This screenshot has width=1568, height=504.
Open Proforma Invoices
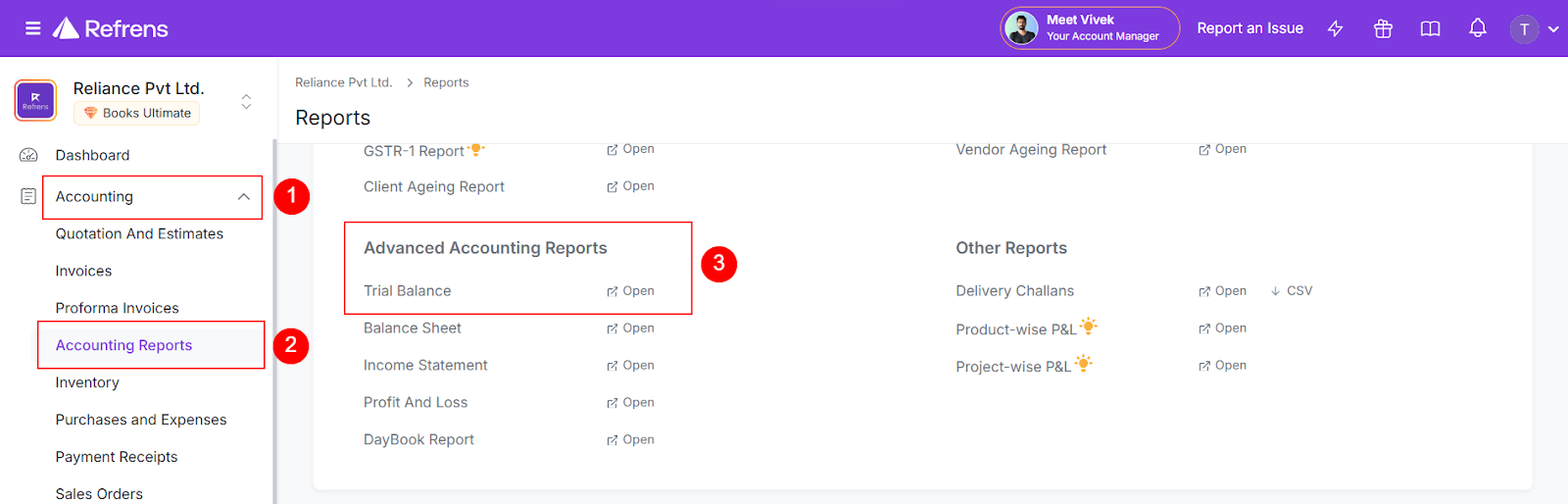[x=117, y=308]
